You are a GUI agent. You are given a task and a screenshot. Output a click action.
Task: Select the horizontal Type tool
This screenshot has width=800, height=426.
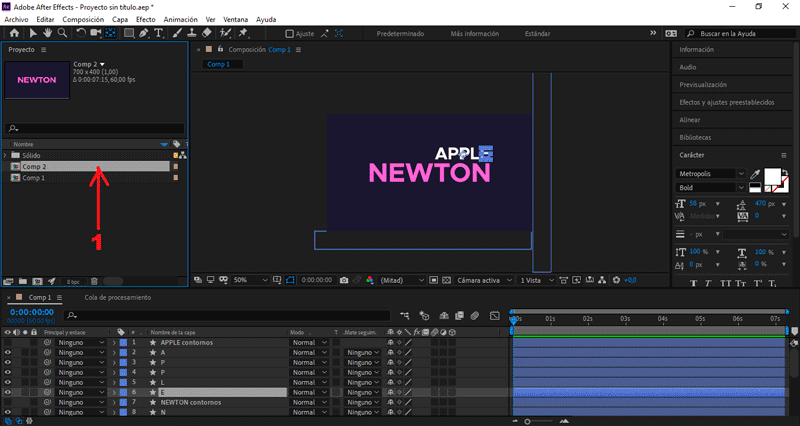coord(159,33)
